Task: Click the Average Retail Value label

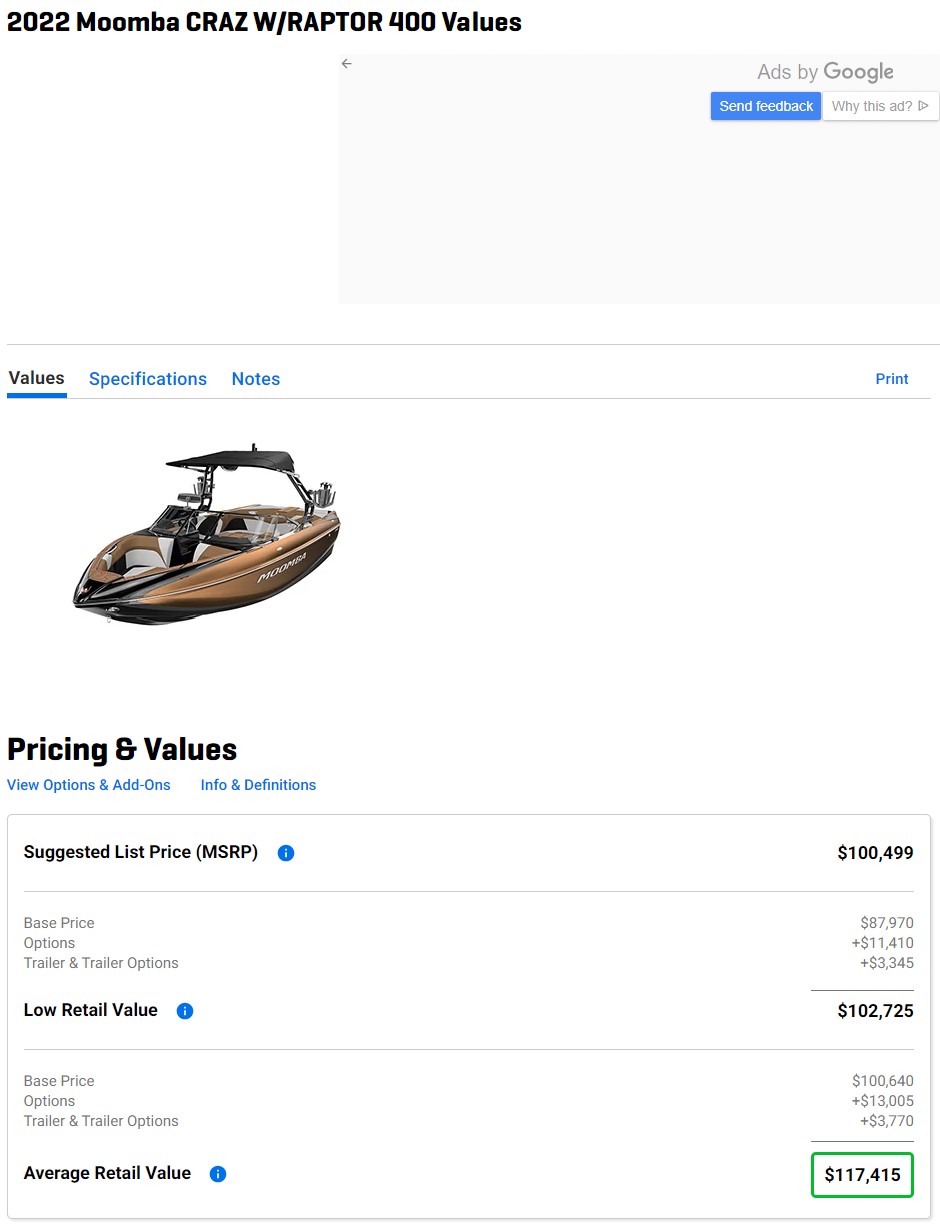Action: click(107, 1173)
